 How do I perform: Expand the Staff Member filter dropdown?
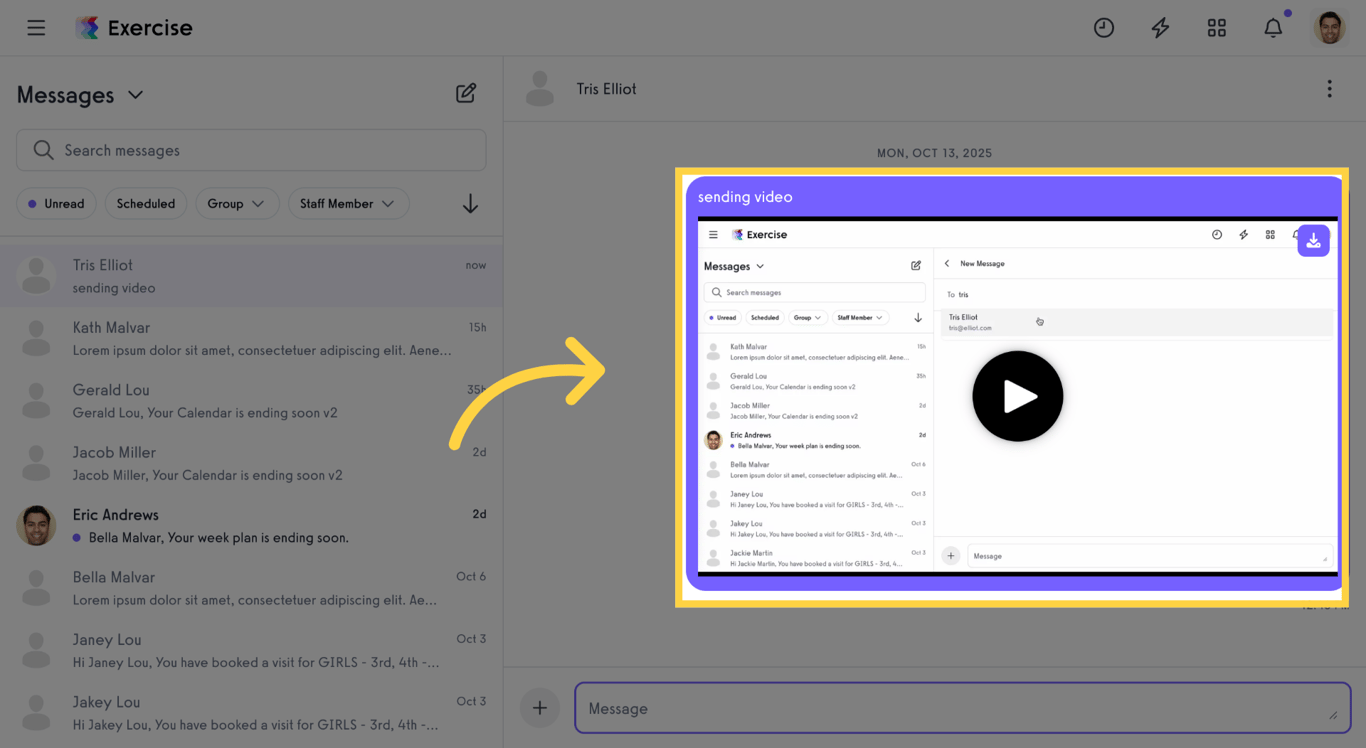point(348,204)
